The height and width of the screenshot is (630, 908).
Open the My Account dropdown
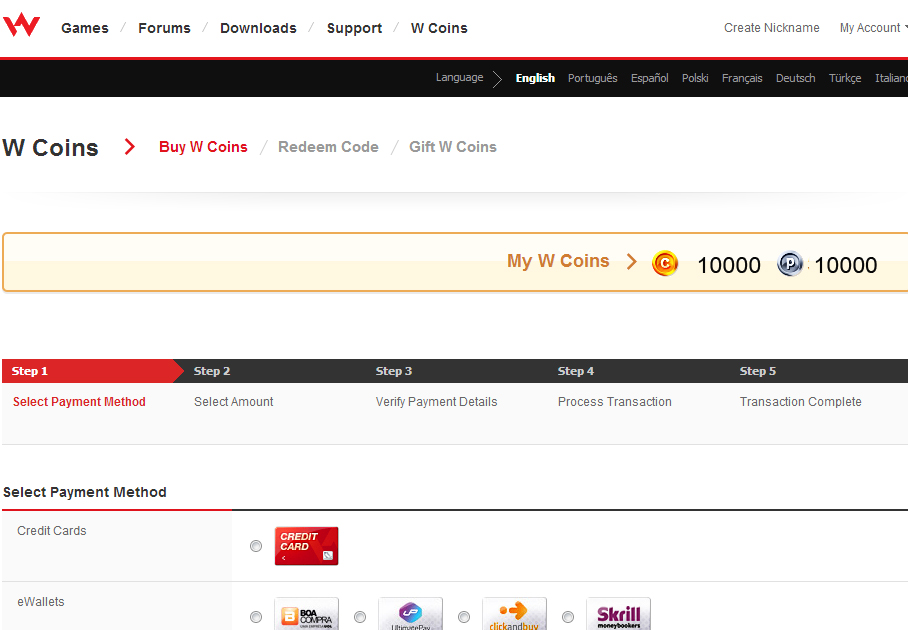[x=873, y=28]
